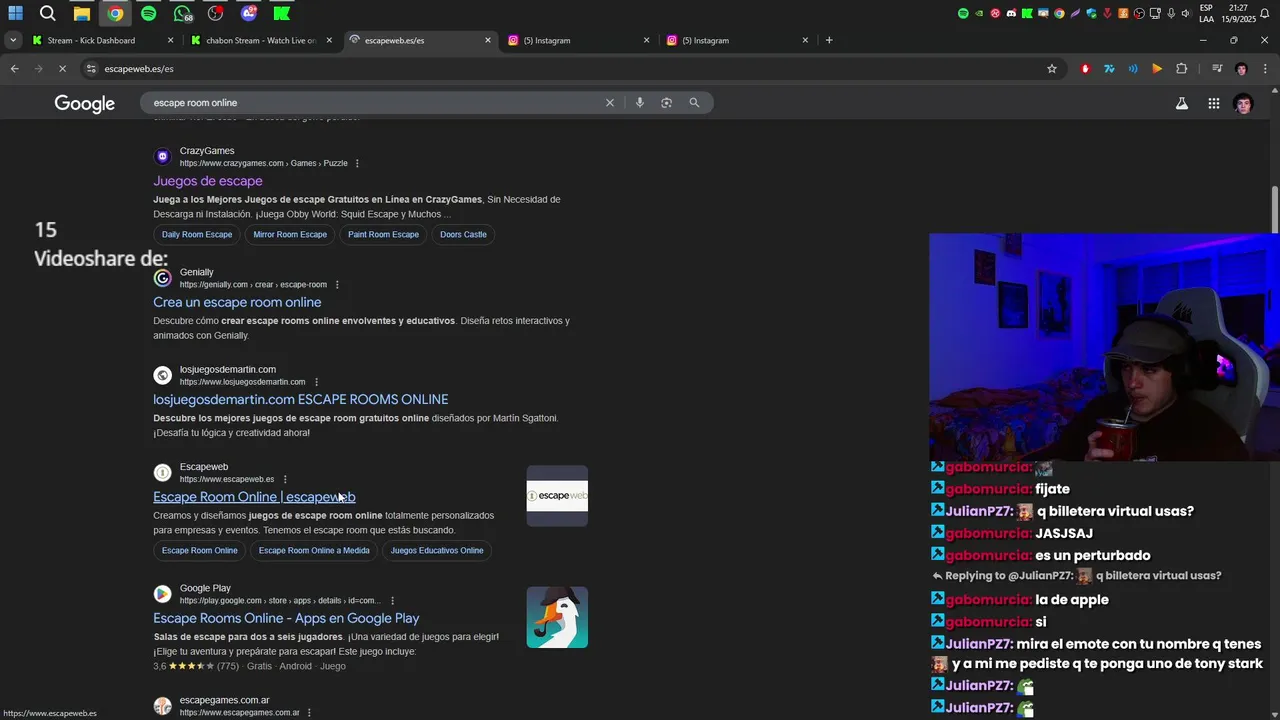Open WhatsApp taskbar icon with 68 badge
This screenshot has width=1280, height=720.
(x=182, y=13)
